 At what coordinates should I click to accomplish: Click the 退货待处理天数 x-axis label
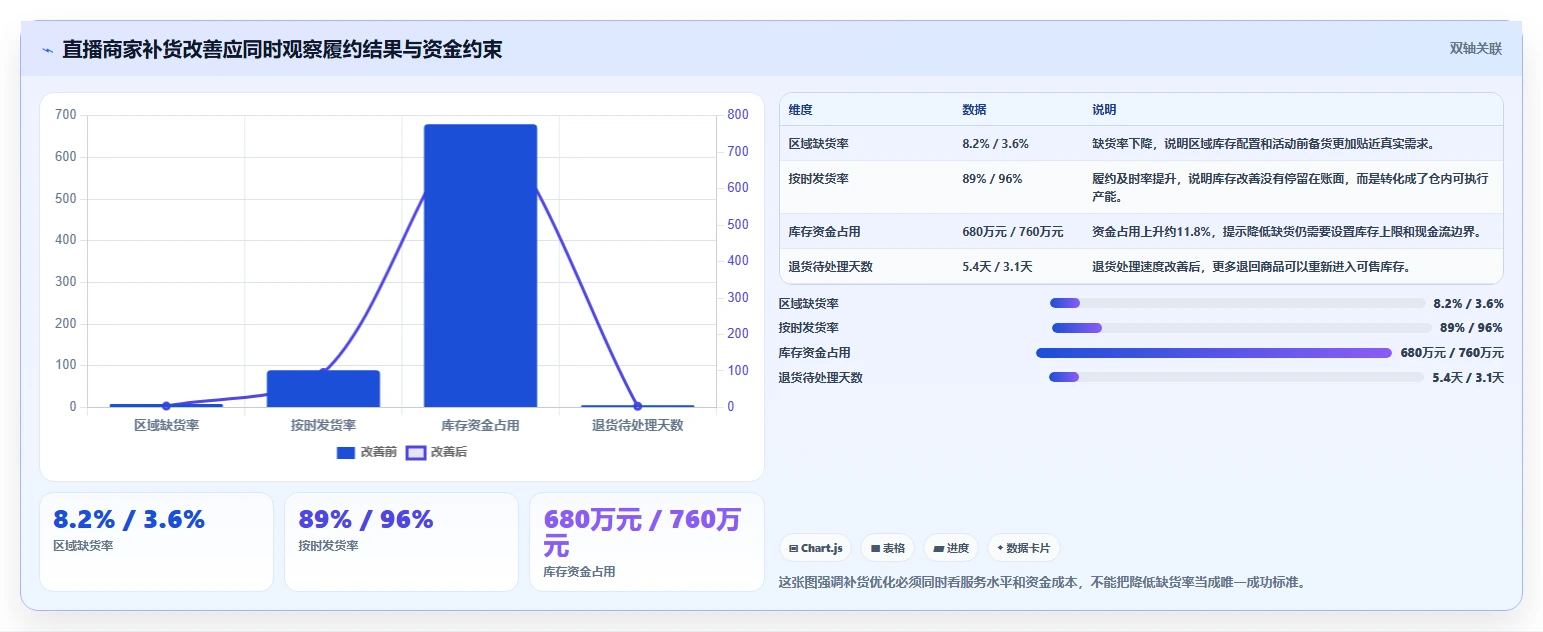pyautogui.click(x=637, y=426)
